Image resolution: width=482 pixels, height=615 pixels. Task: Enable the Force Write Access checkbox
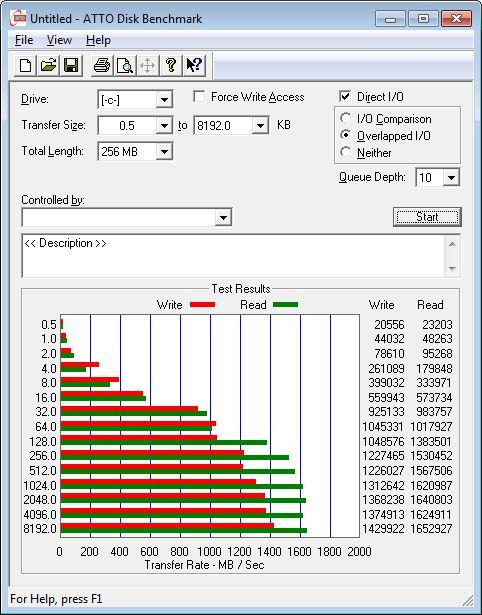pos(199,97)
